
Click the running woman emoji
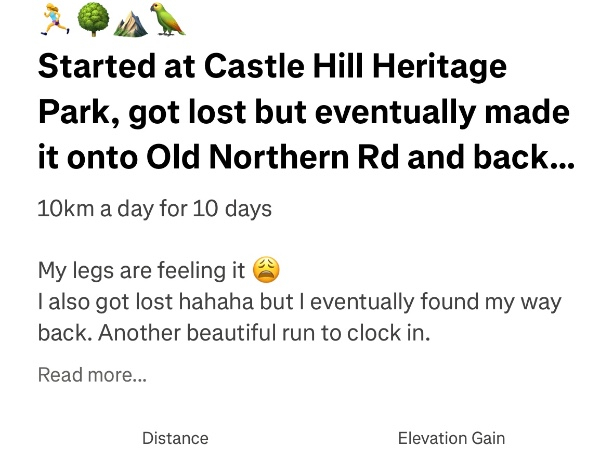tap(53, 17)
